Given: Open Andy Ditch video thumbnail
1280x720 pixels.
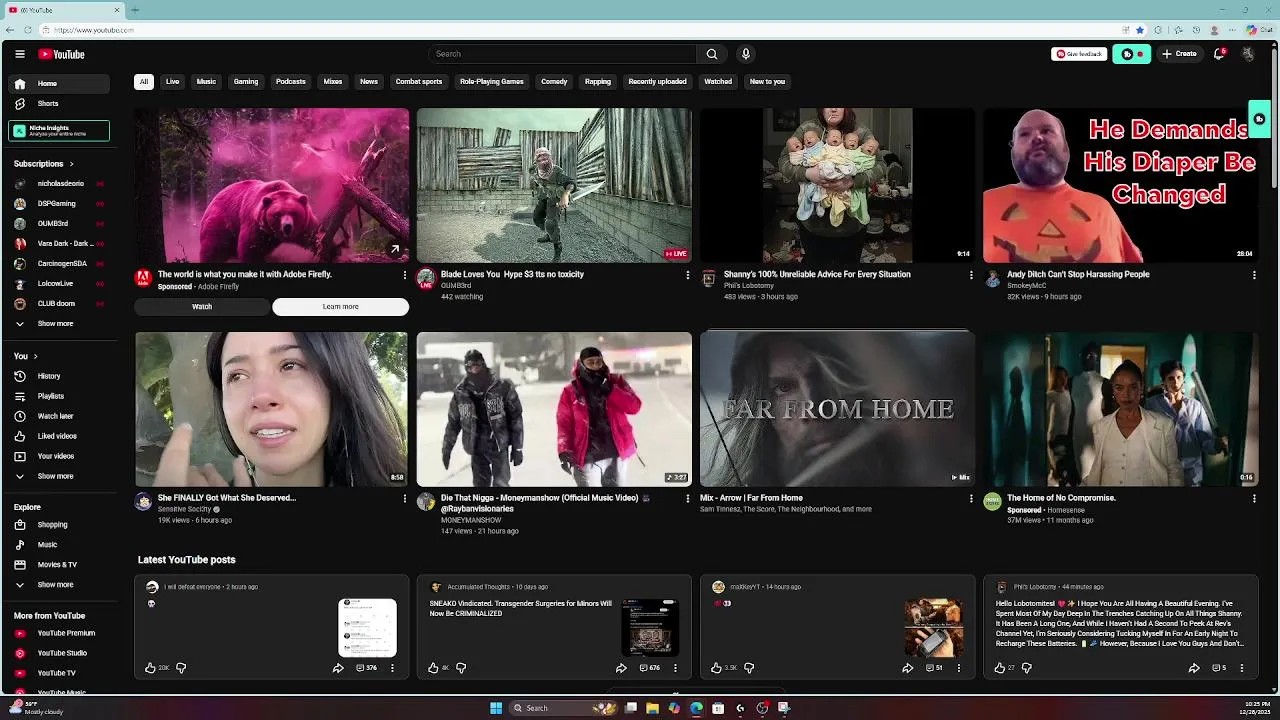Looking at the screenshot, I should (1121, 185).
